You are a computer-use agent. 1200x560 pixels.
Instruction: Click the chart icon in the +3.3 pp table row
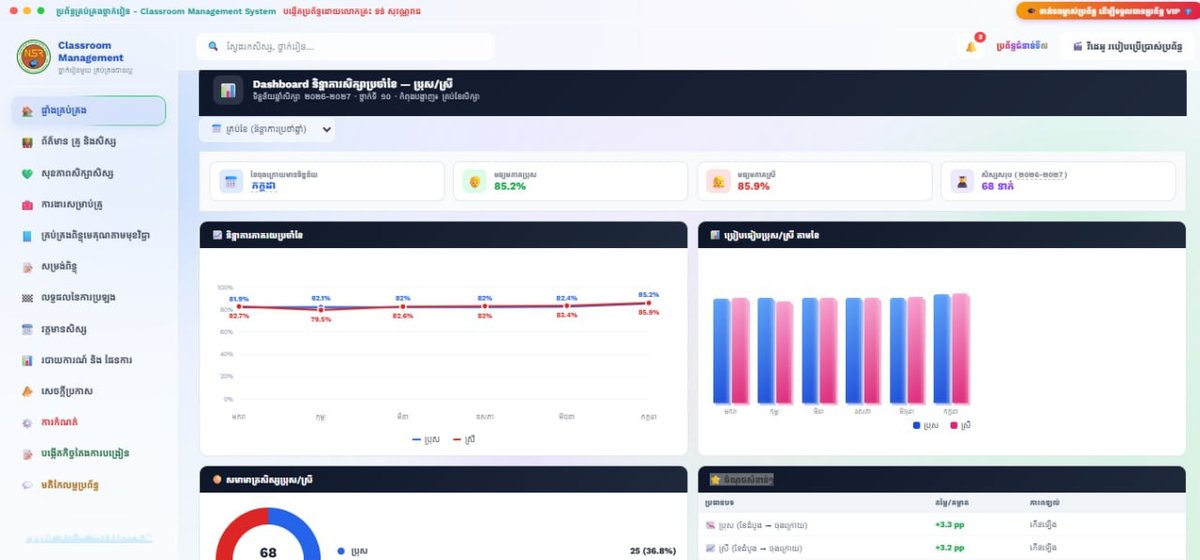point(711,525)
